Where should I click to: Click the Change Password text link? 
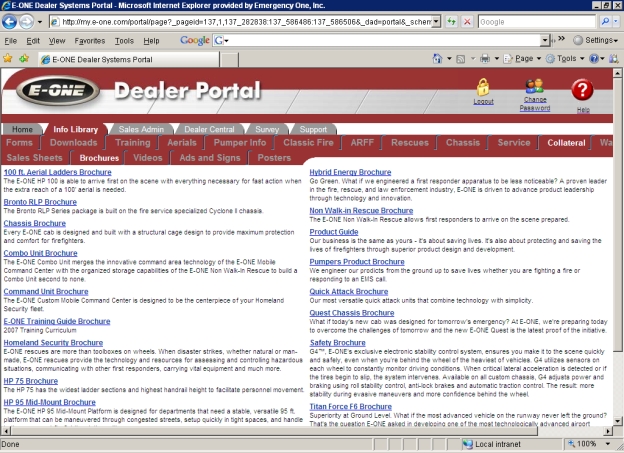click(535, 103)
